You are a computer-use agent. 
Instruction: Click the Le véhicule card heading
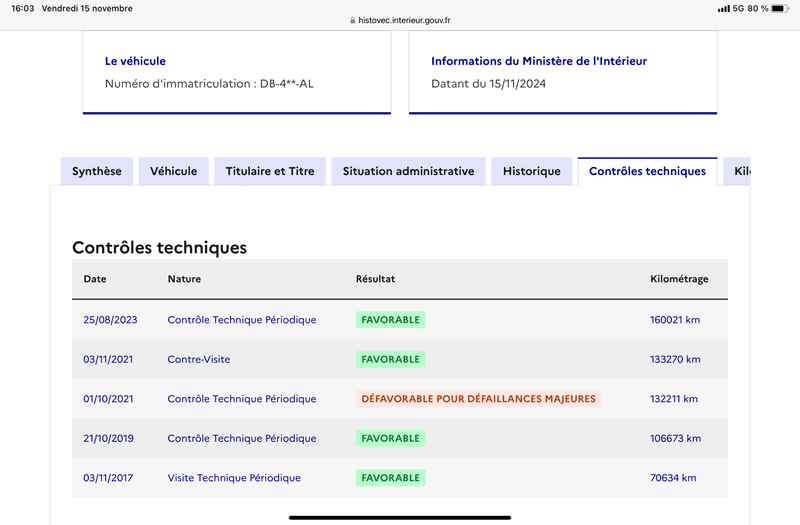click(x=135, y=61)
